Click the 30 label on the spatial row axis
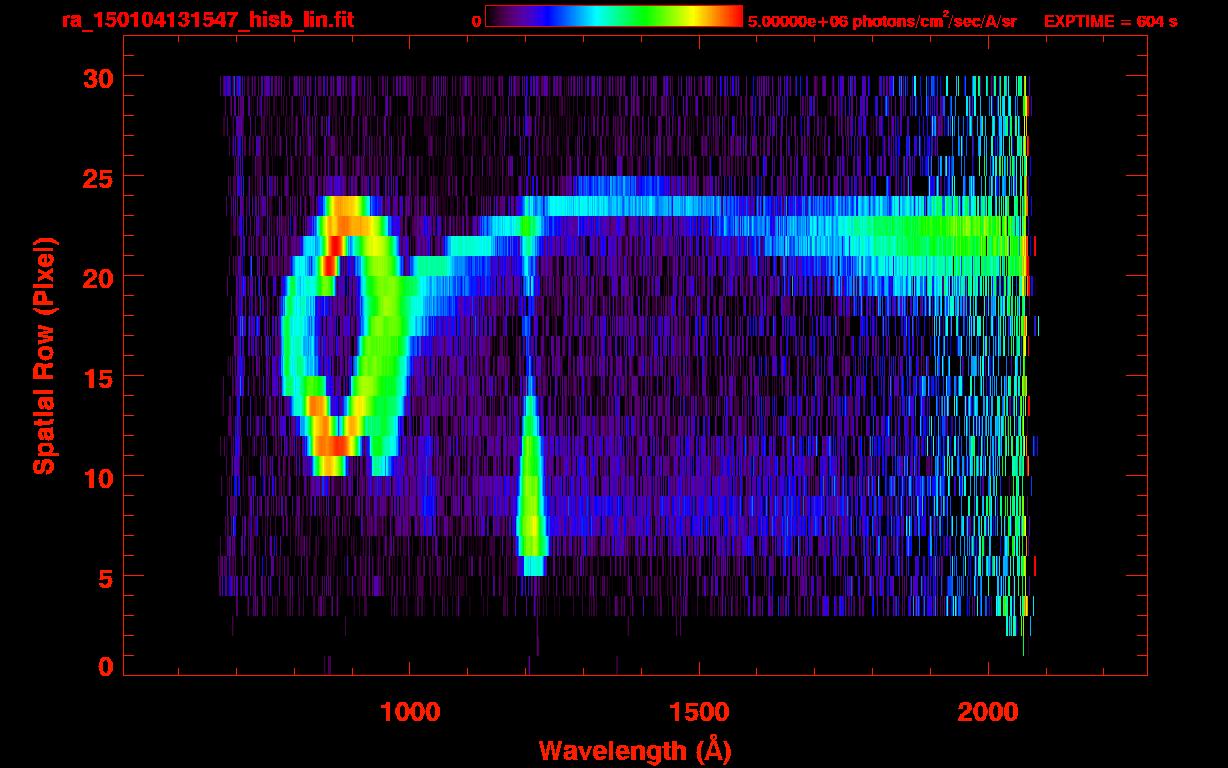The width and height of the screenshot is (1228, 768). point(99,77)
